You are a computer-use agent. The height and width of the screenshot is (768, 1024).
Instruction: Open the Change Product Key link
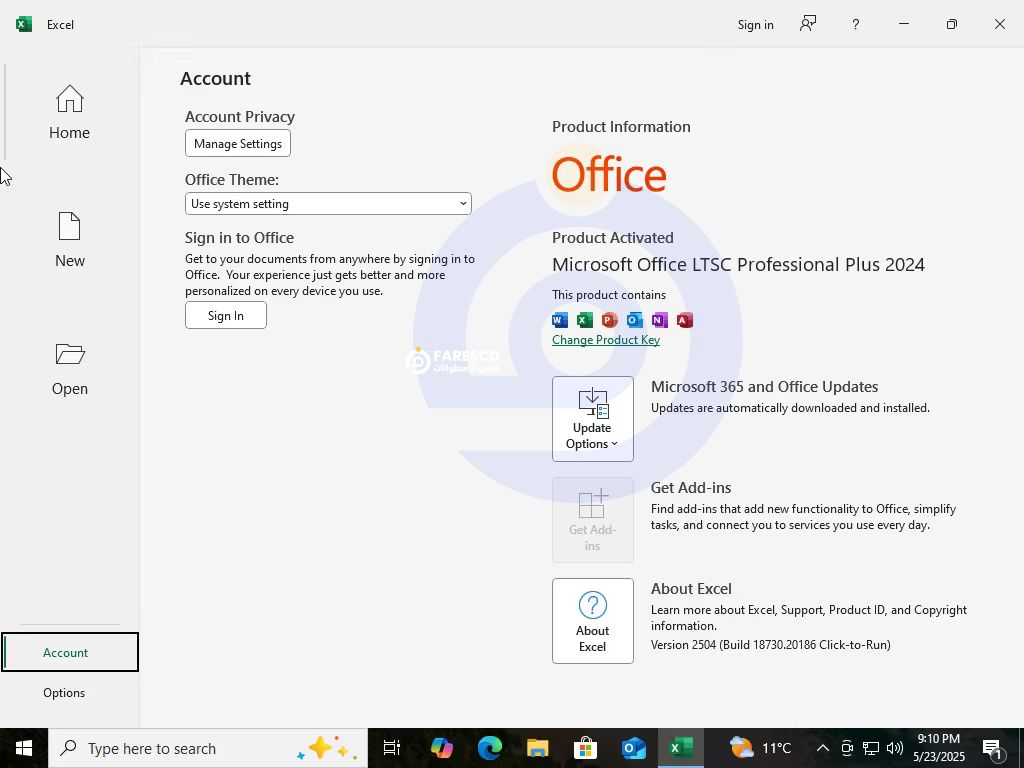click(605, 340)
